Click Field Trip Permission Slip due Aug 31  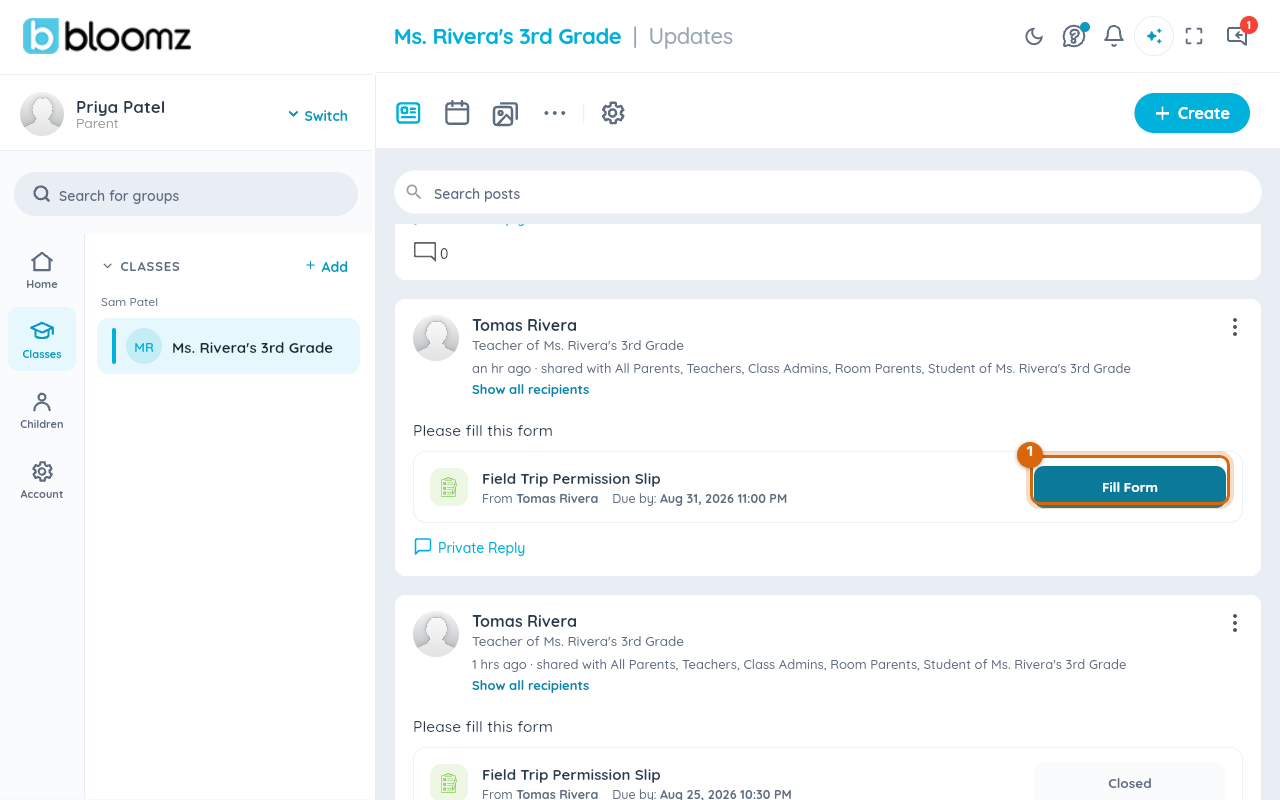(571, 478)
